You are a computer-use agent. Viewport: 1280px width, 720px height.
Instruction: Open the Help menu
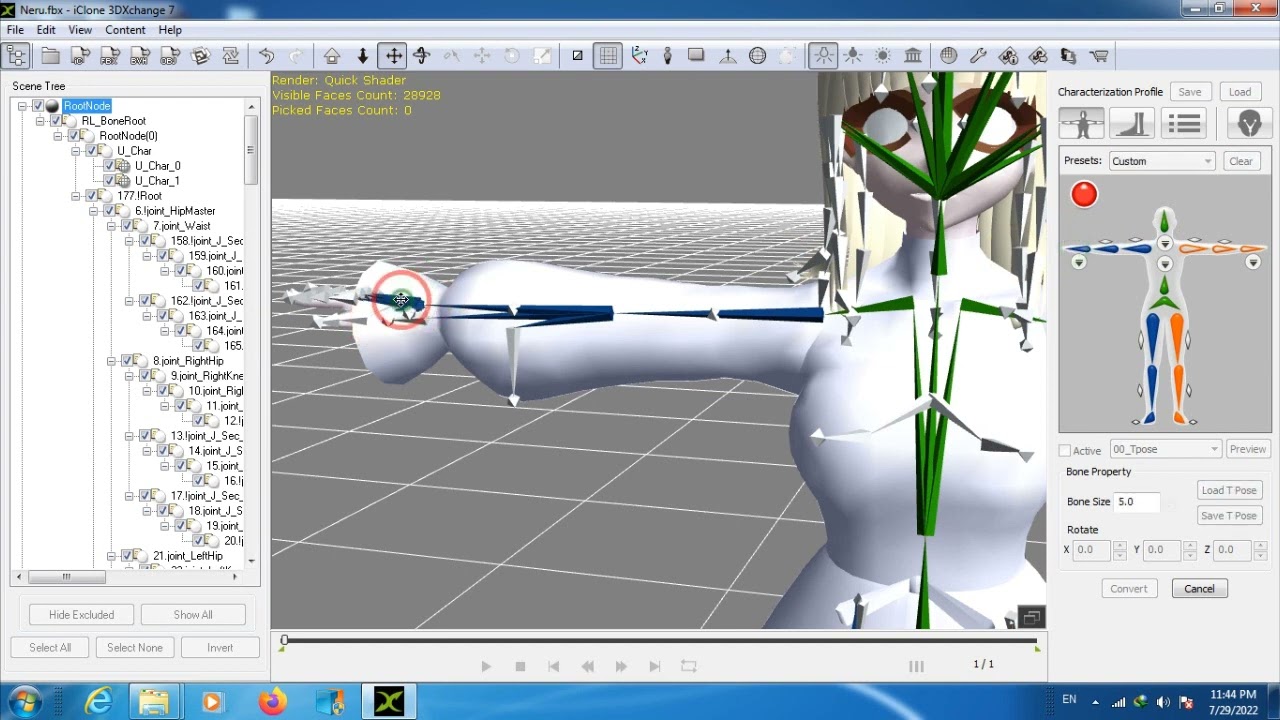[x=170, y=30]
